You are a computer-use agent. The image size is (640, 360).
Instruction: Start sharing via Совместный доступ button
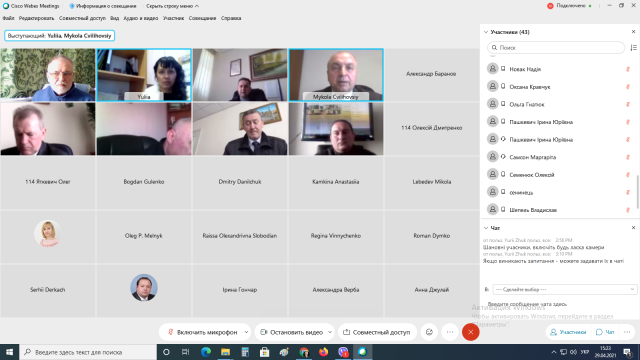[377, 332]
